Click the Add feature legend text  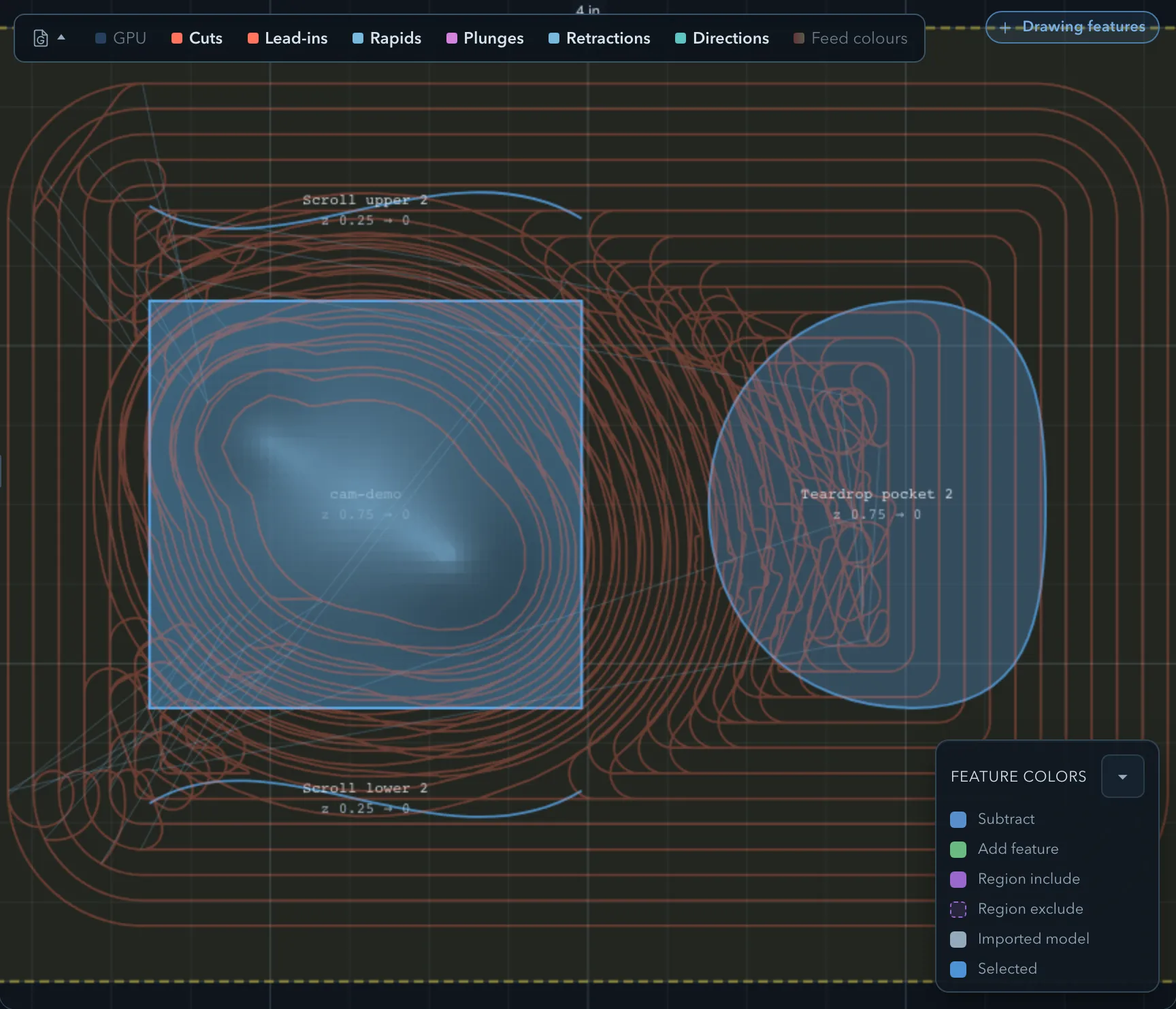tap(1018, 849)
